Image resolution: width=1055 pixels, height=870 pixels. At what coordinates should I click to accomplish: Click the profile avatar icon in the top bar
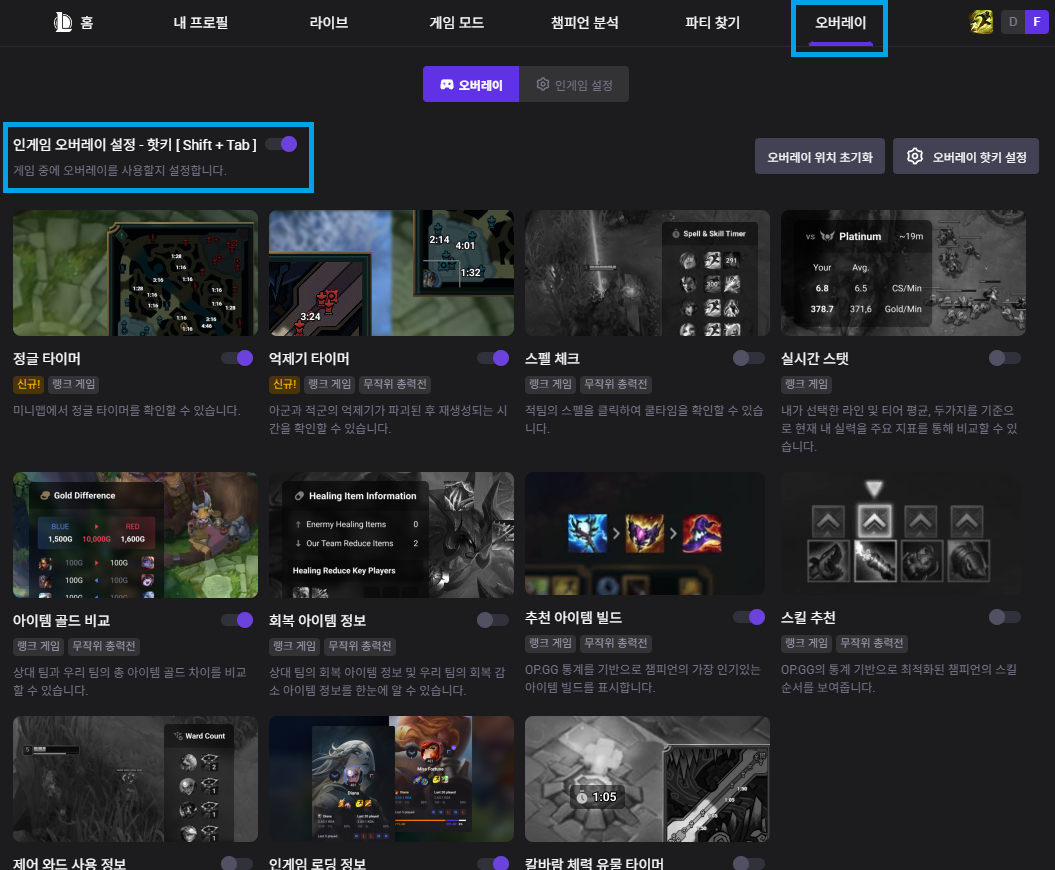(981, 22)
